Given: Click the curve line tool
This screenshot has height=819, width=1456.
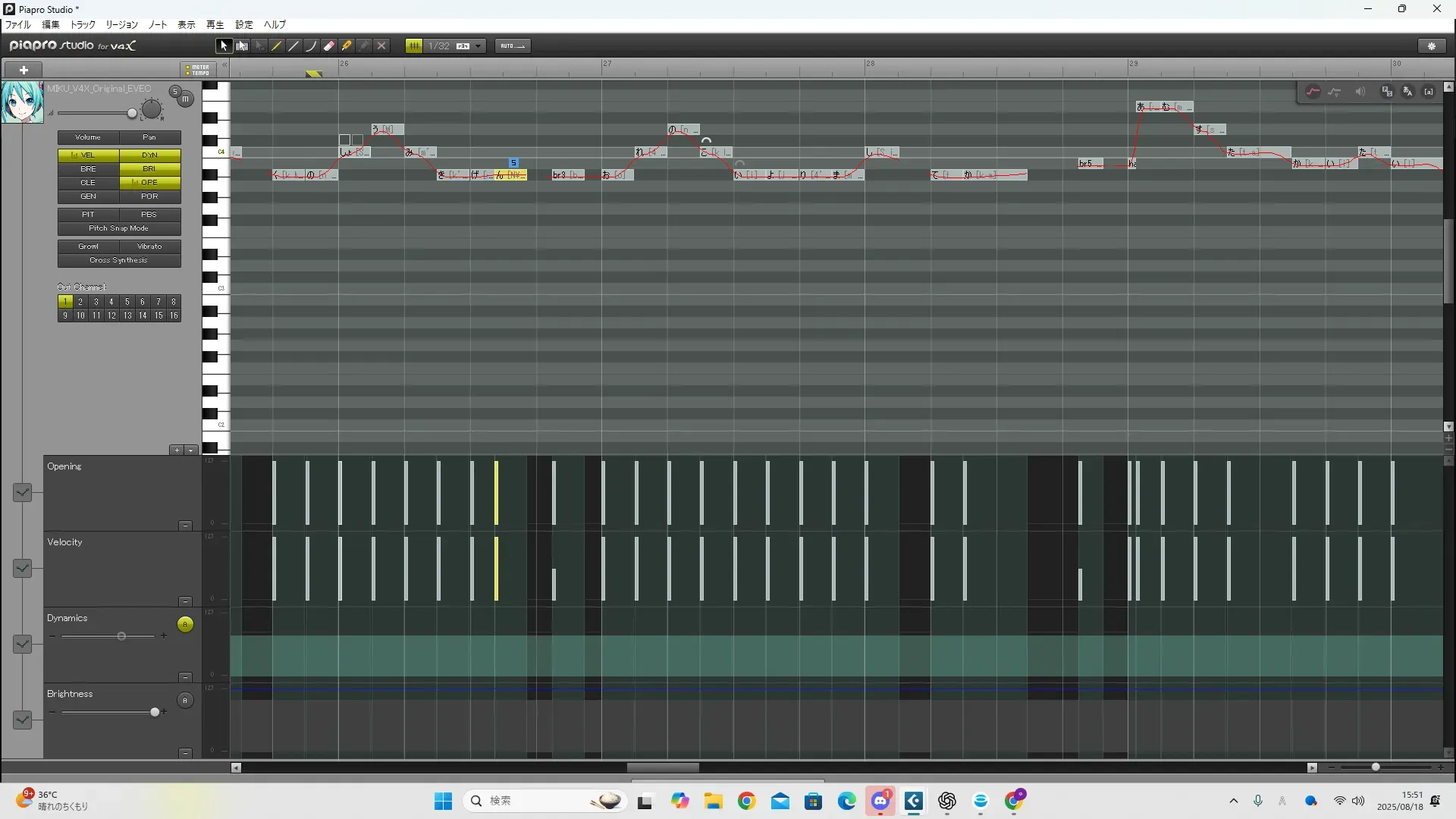Looking at the screenshot, I should (x=311, y=46).
